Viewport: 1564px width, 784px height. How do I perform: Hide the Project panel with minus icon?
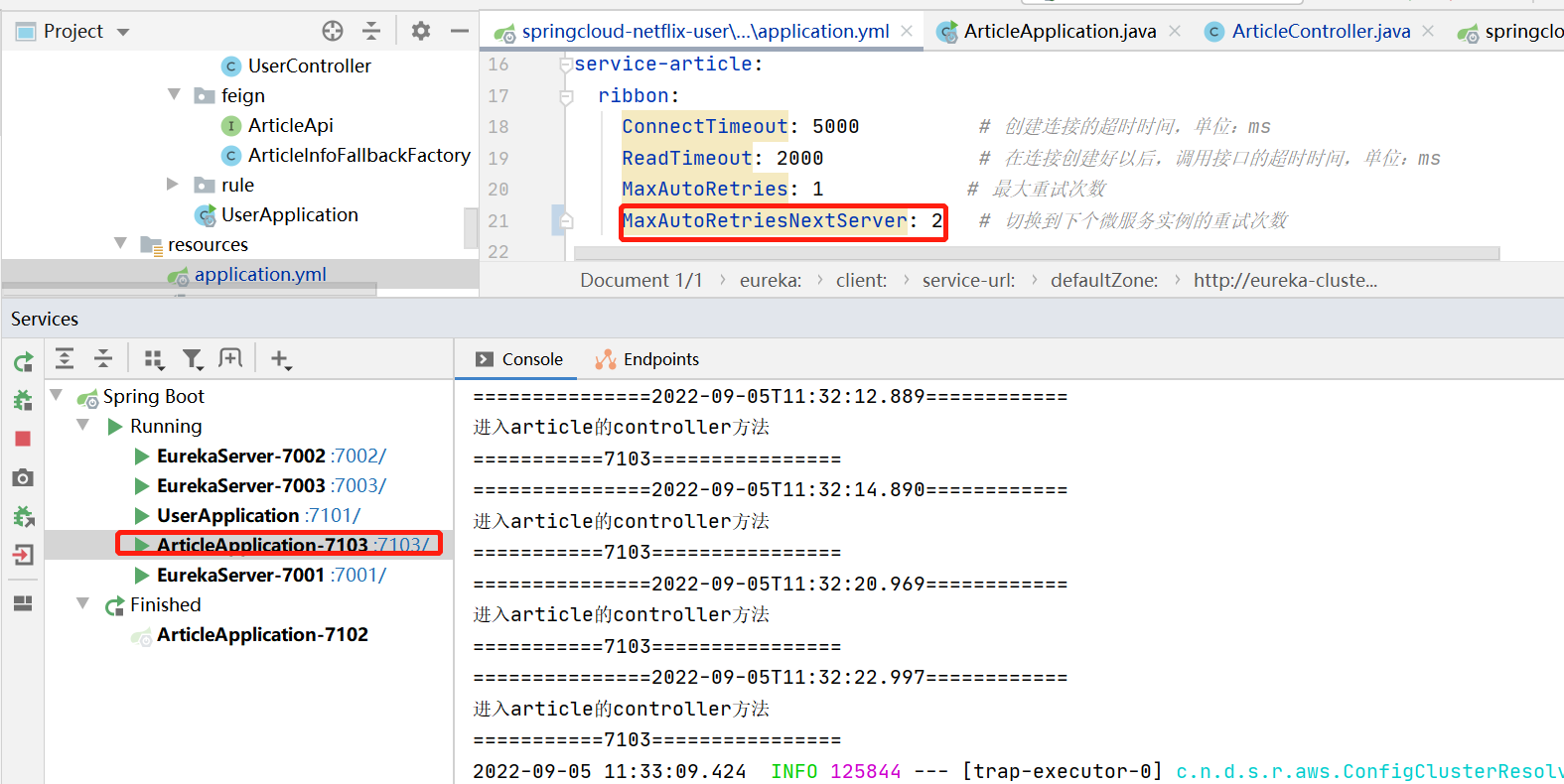(459, 31)
